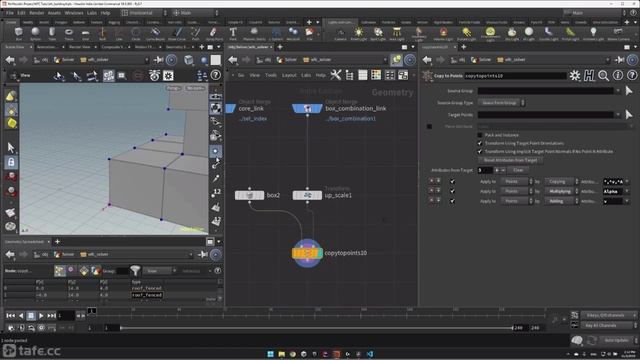Image resolution: width=640 pixels, height=360 pixels.
Task: Open the Alpha attribute dropdown arrow
Action: [x=627, y=191]
